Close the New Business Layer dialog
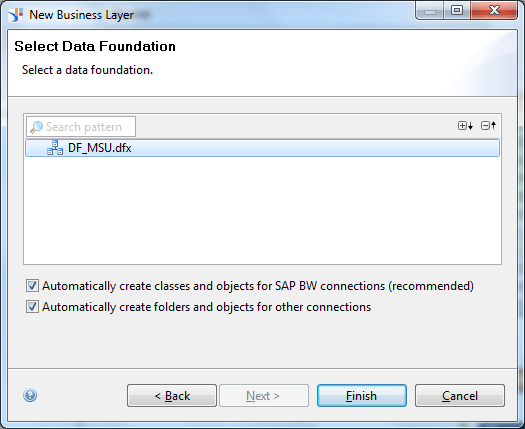The height and width of the screenshot is (429, 525). coord(494,10)
